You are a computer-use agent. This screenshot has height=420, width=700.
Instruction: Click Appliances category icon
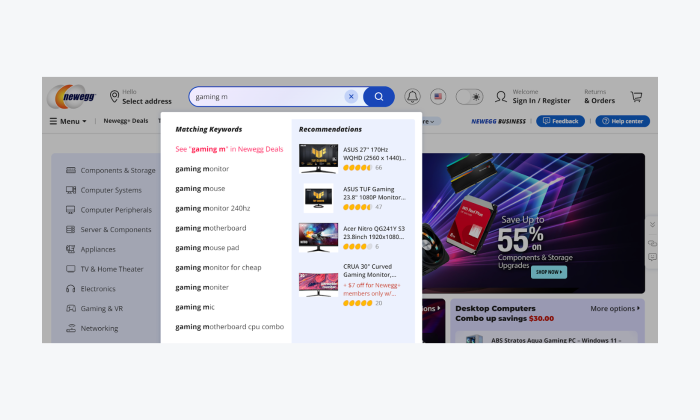point(71,249)
